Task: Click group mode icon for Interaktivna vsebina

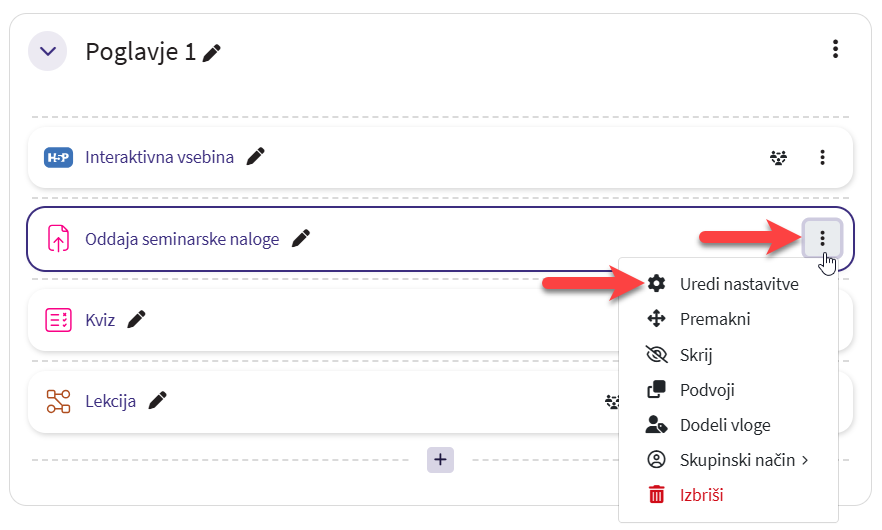Action: (x=778, y=157)
